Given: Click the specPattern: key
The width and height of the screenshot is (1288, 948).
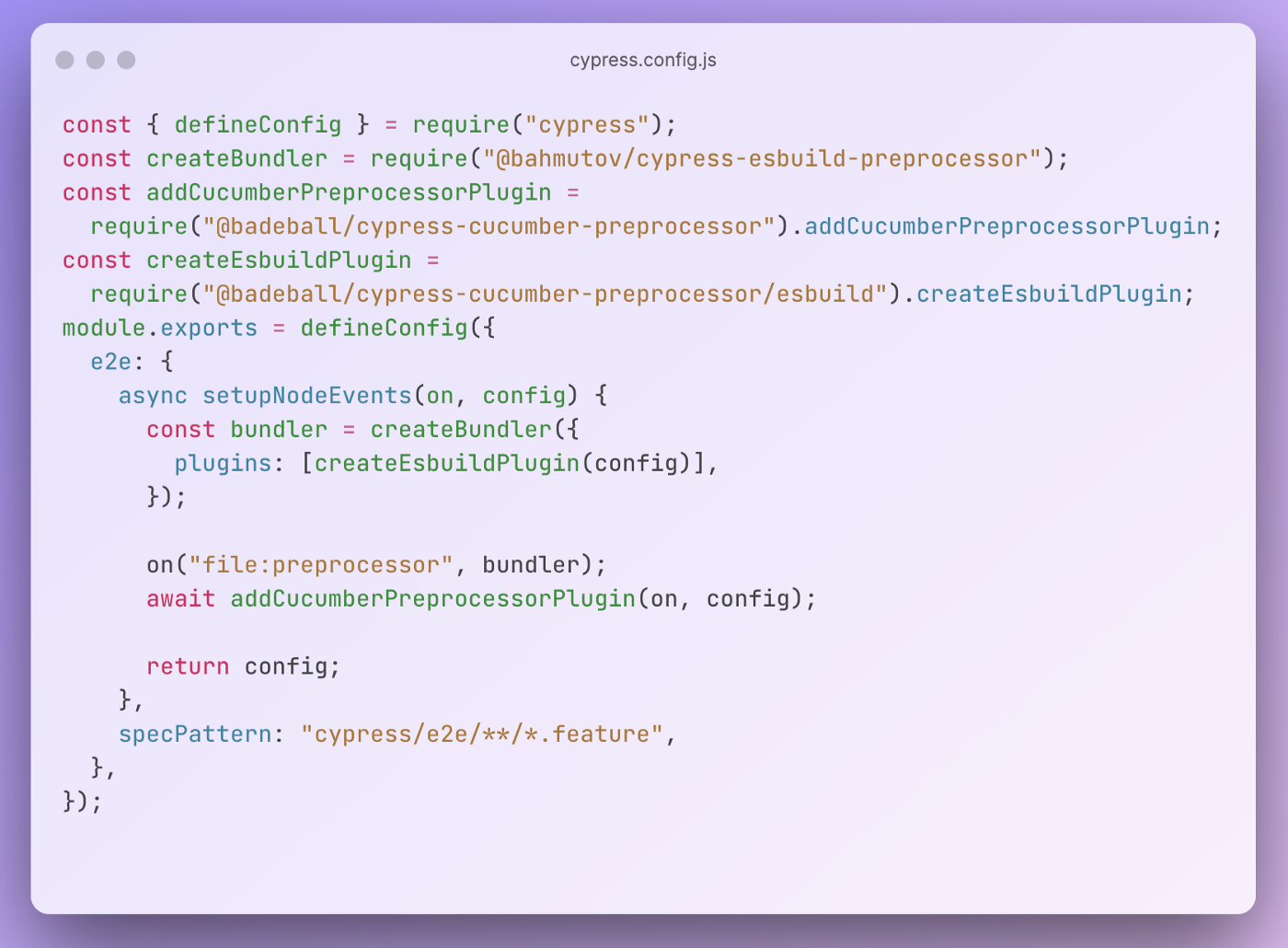Looking at the screenshot, I should 201,734.
